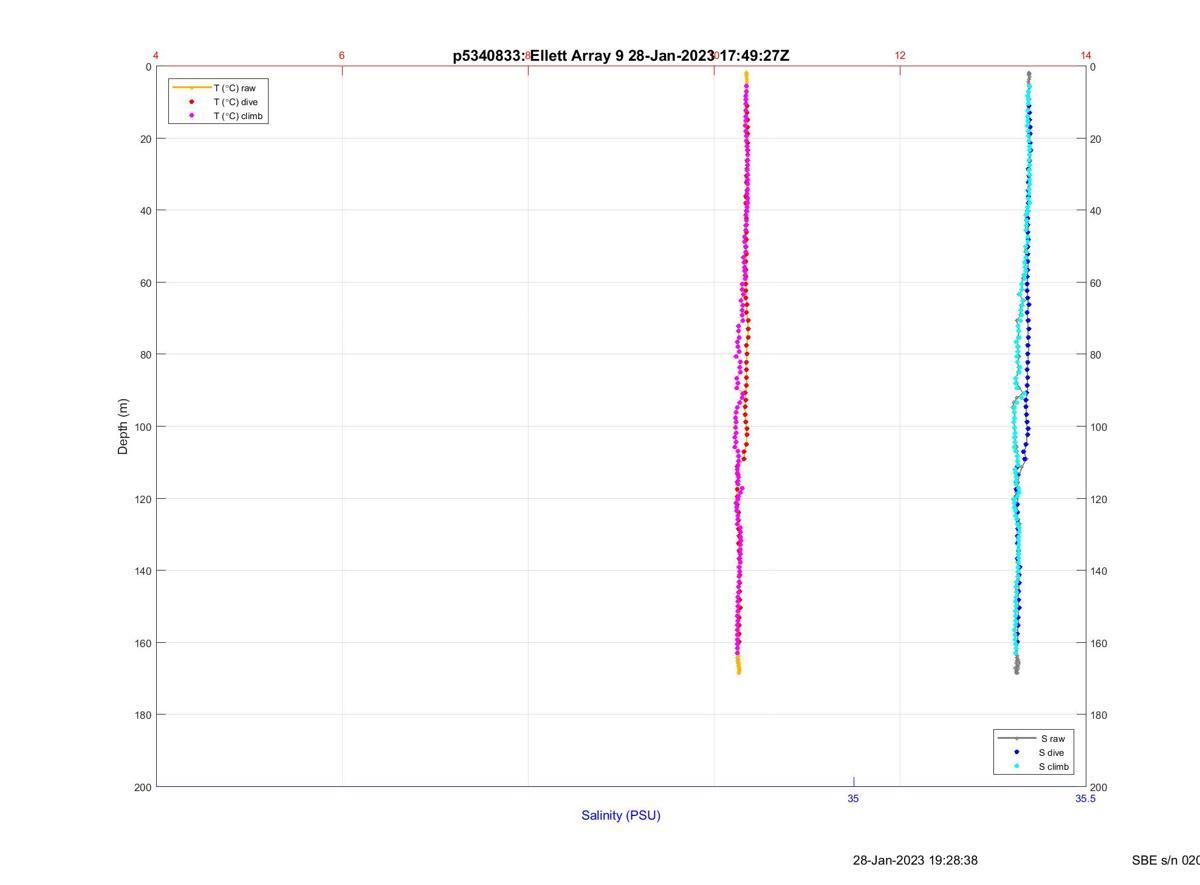Click the left-axis depth tick label '120'

(x=143, y=499)
